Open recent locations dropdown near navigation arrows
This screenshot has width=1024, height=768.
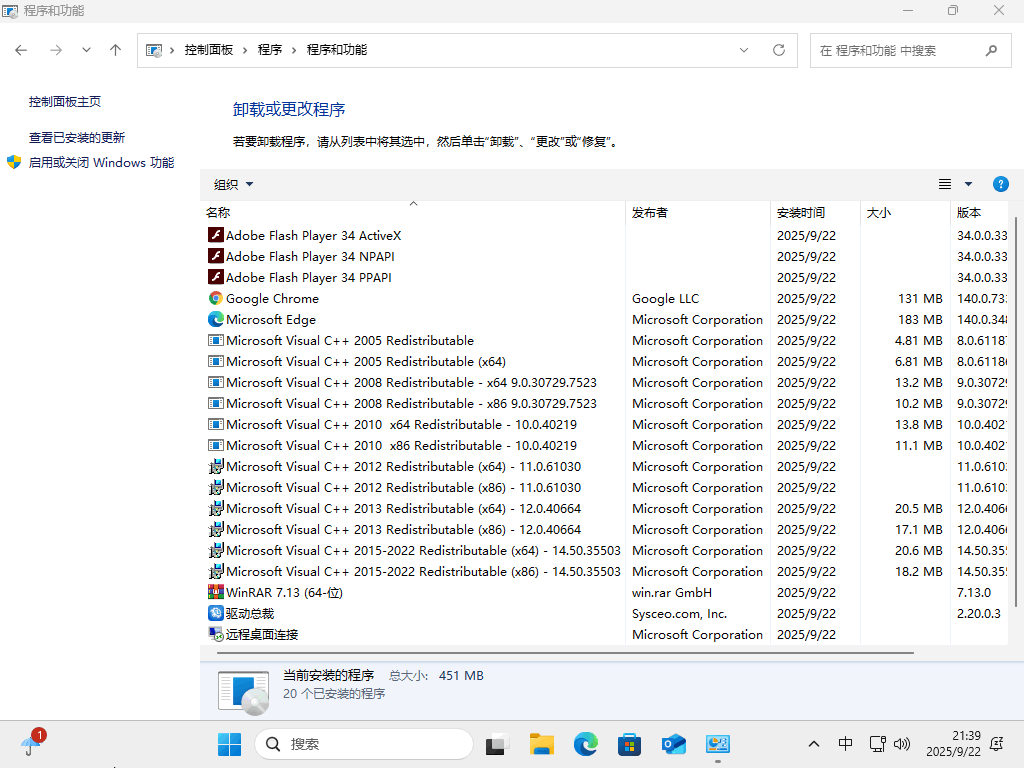pyautogui.click(x=86, y=50)
